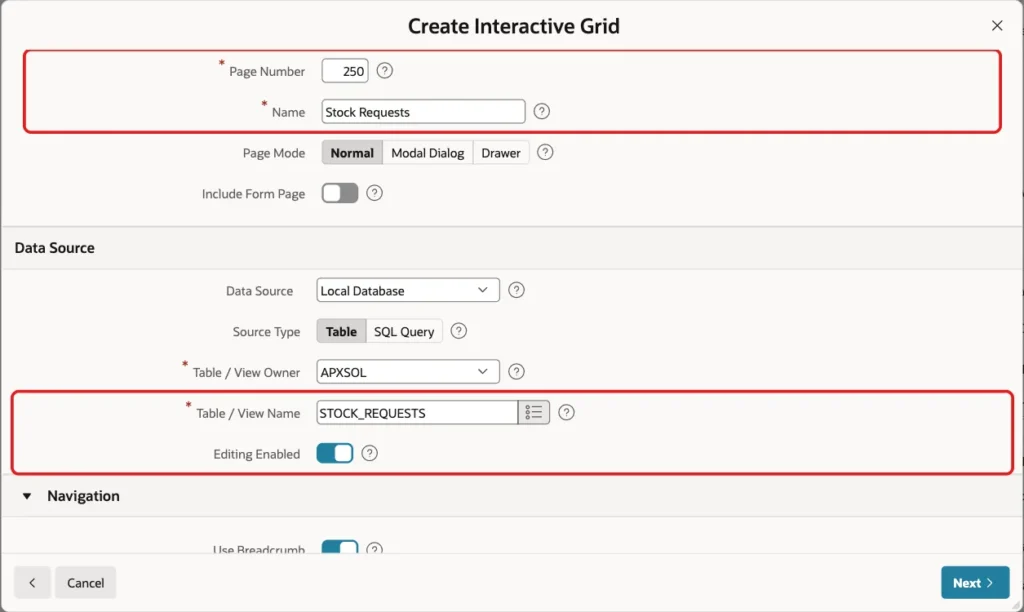Click the Page Number input field
The image size is (1024, 612).
[x=345, y=71]
